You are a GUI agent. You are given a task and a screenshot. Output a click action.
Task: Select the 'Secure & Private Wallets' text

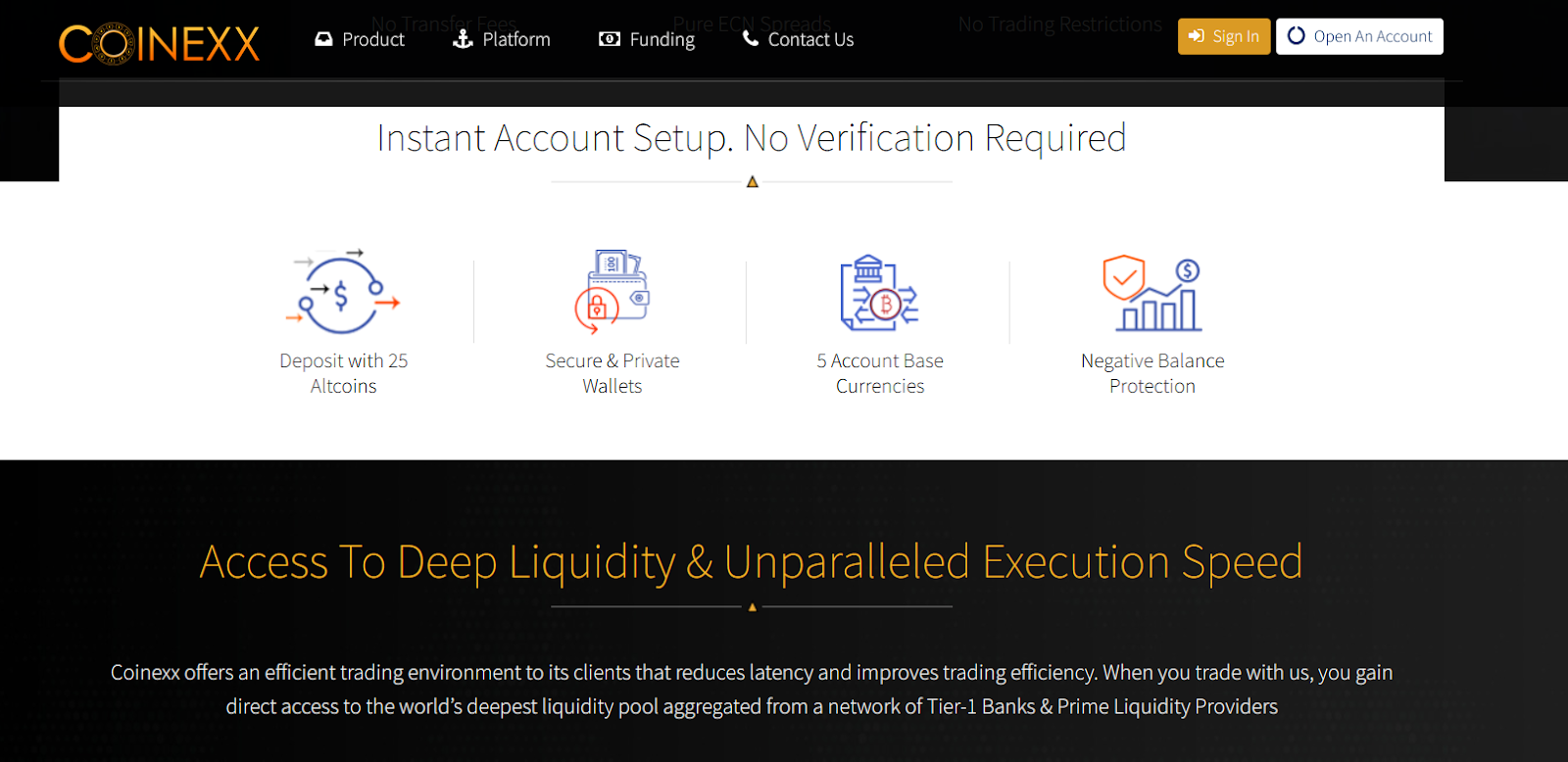(612, 373)
